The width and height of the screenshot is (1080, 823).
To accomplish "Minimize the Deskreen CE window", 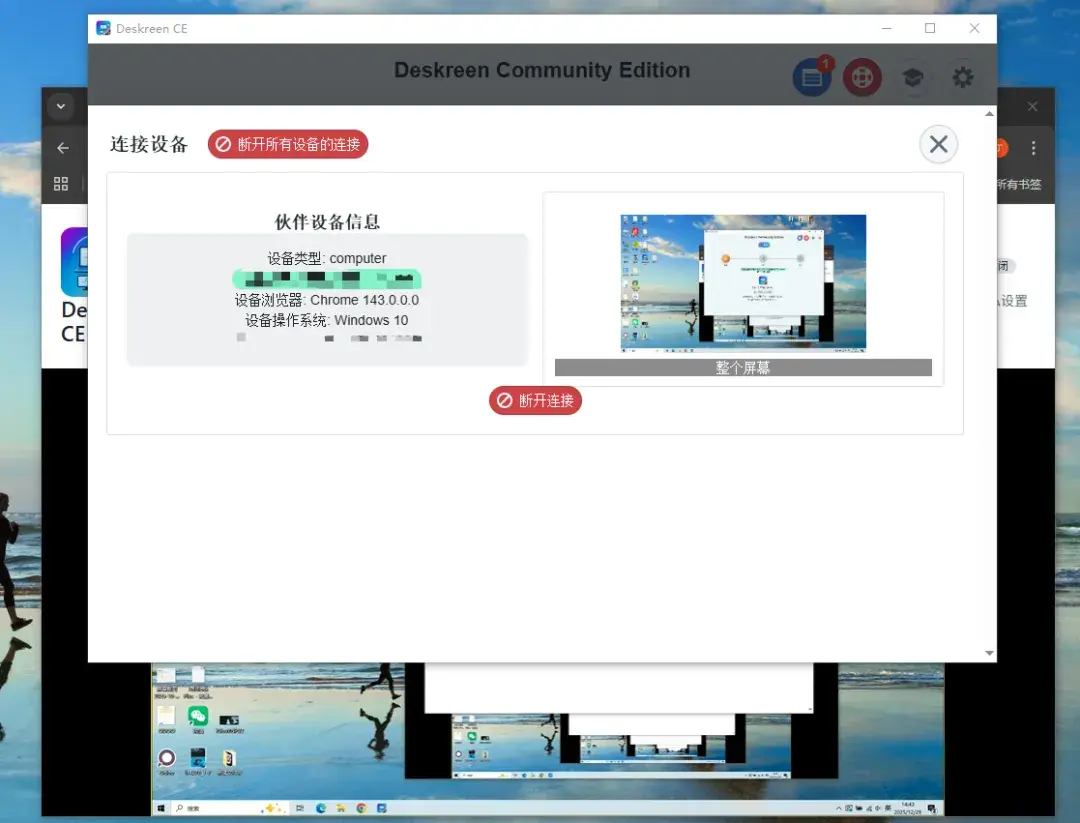I will [x=886, y=28].
